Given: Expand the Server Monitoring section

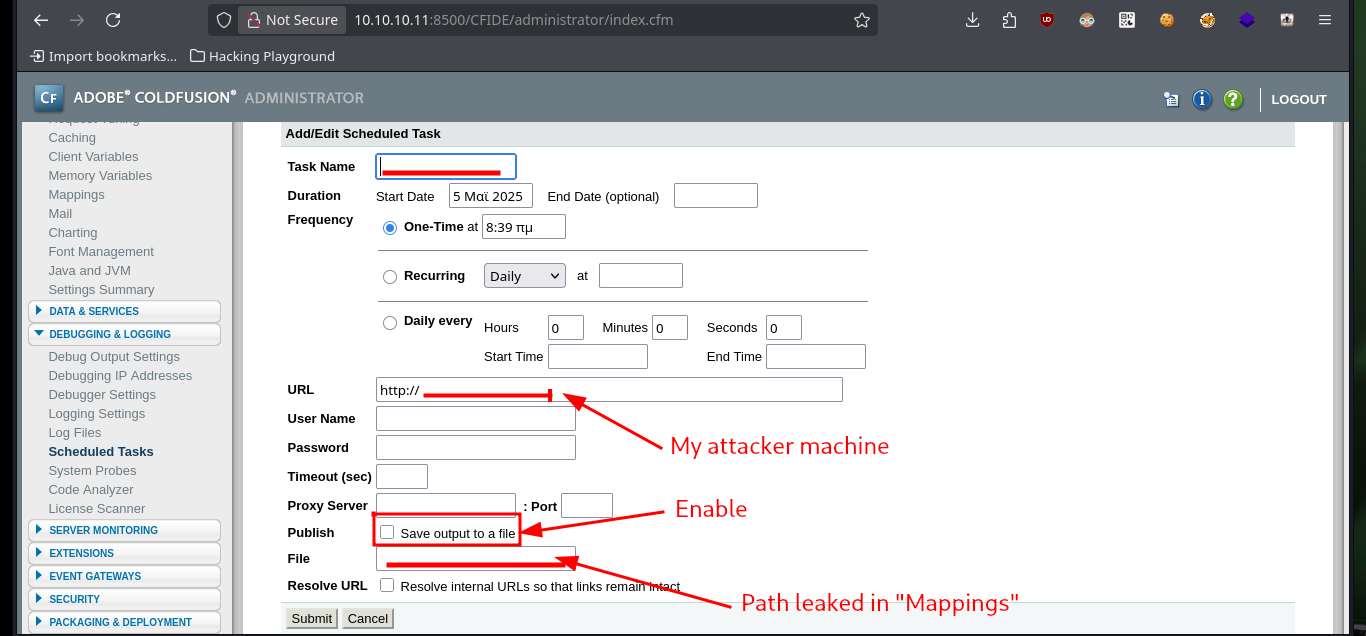Looking at the screenshot, I should point(124,530).
